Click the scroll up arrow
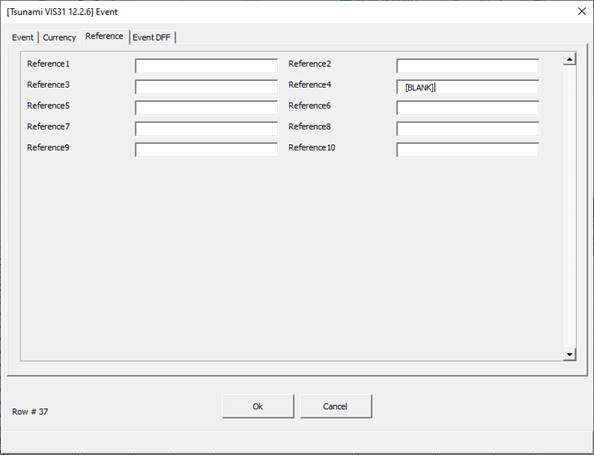The image size is (594, 455). click(569, 59)
